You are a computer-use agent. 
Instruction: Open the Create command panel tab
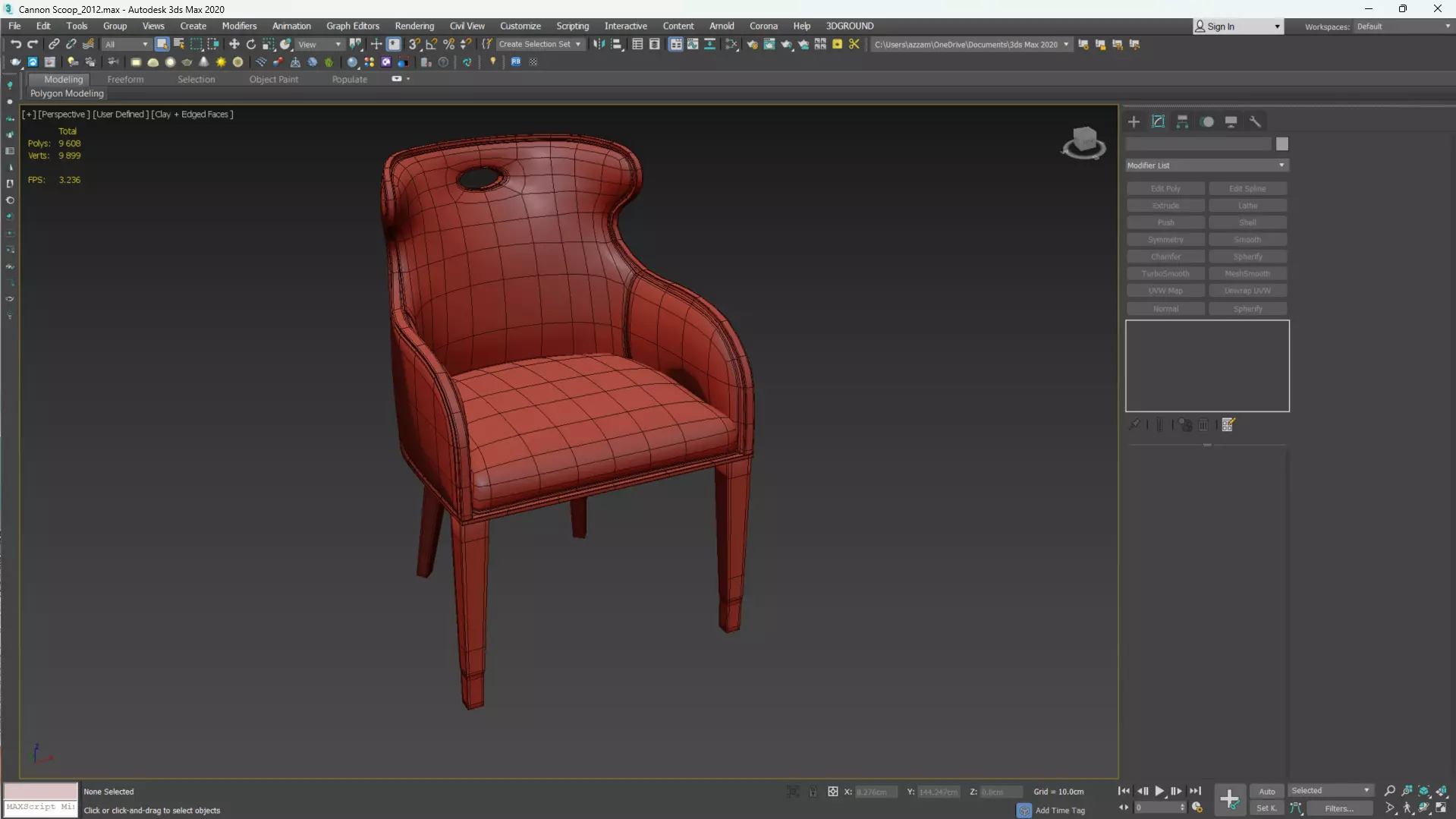coord(1134,121)
